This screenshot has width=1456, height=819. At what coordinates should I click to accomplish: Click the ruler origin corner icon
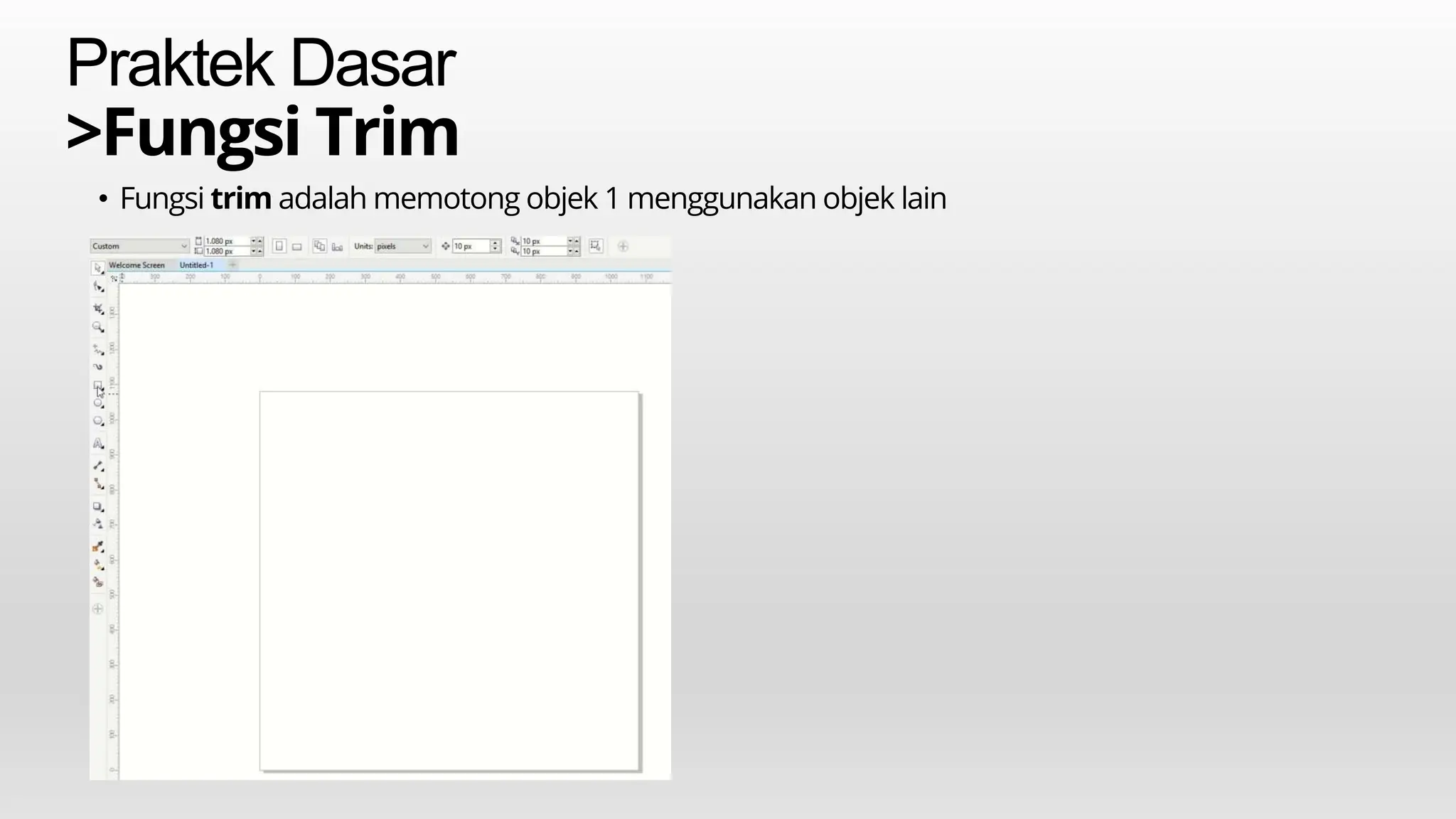click(114, 278)
